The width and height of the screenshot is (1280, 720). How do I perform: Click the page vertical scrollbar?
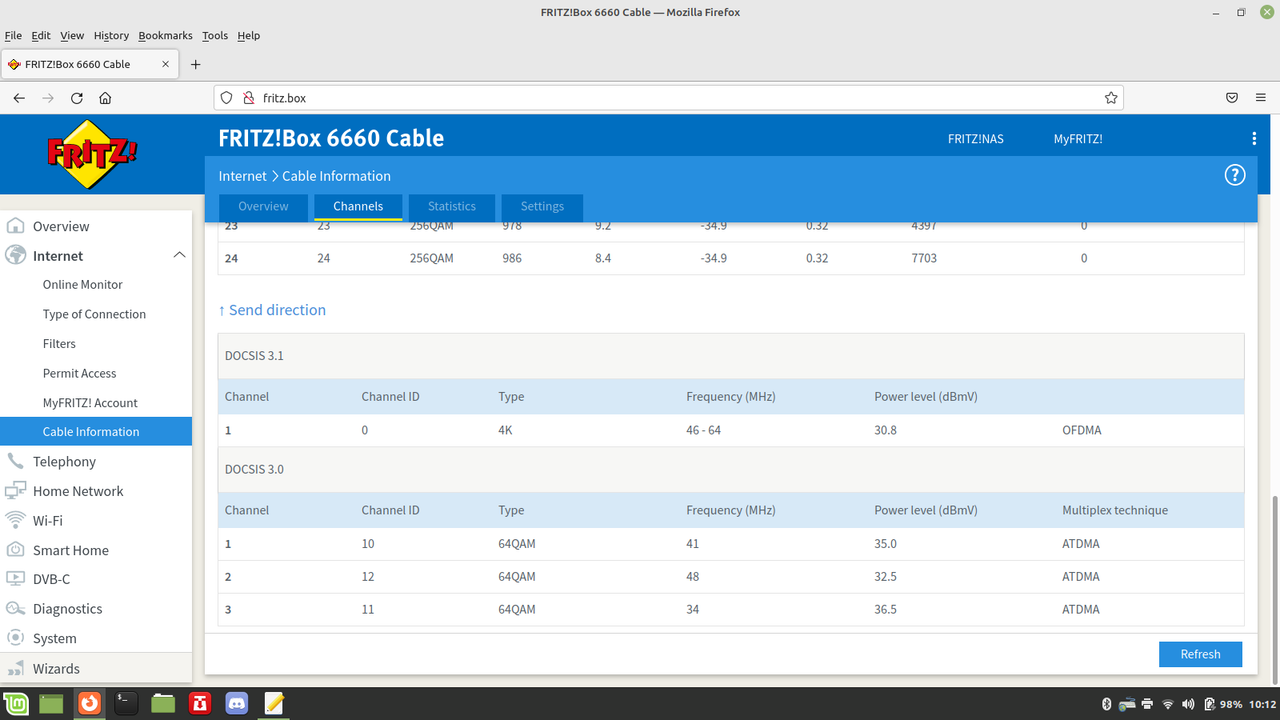click(1274, 589)
